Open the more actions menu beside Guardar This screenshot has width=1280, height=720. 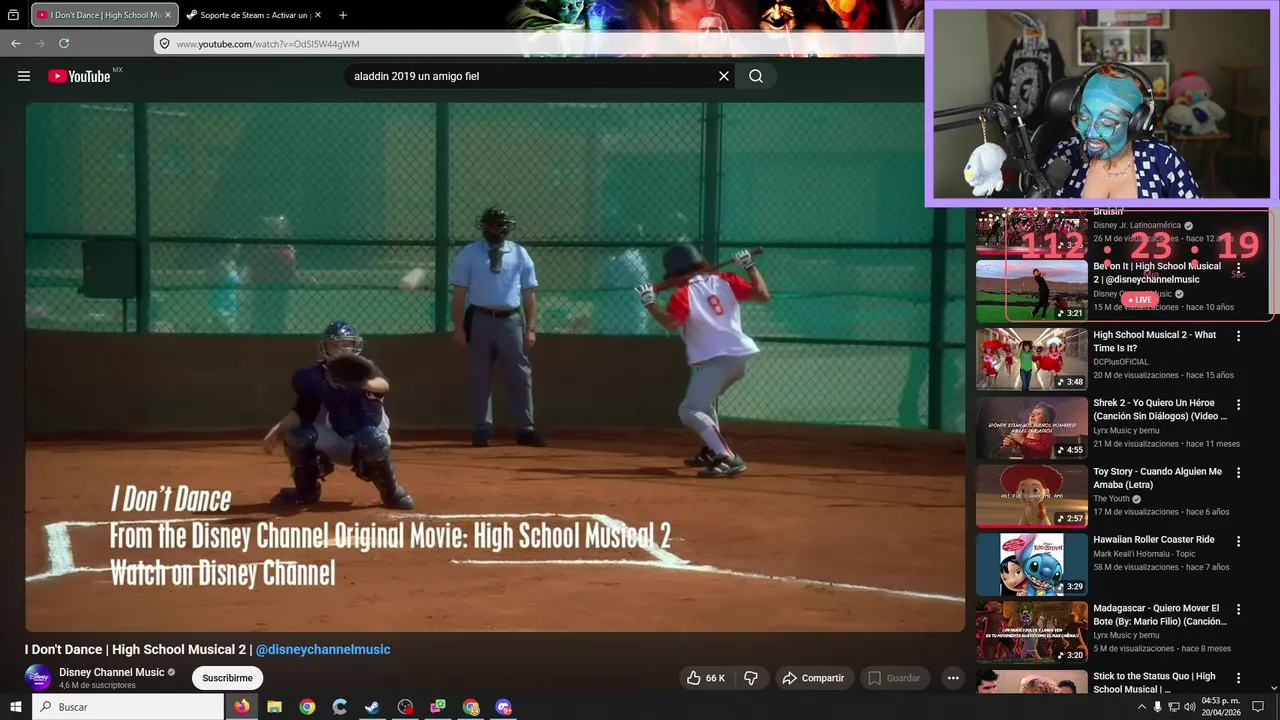pos(953,678)
